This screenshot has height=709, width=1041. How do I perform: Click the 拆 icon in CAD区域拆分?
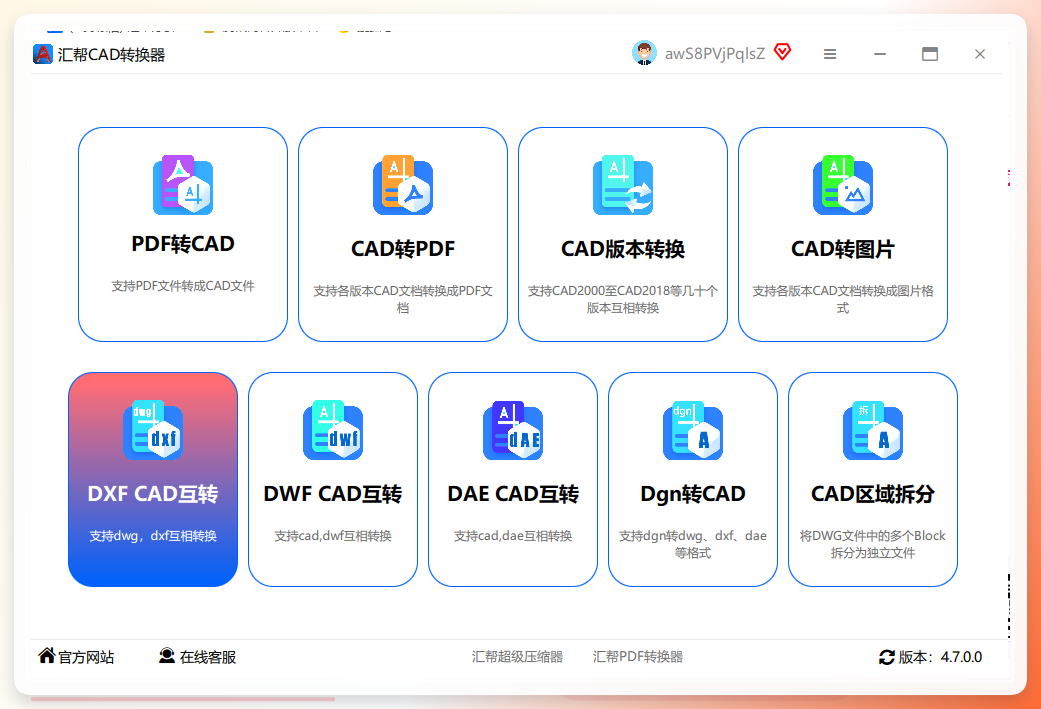872,430
